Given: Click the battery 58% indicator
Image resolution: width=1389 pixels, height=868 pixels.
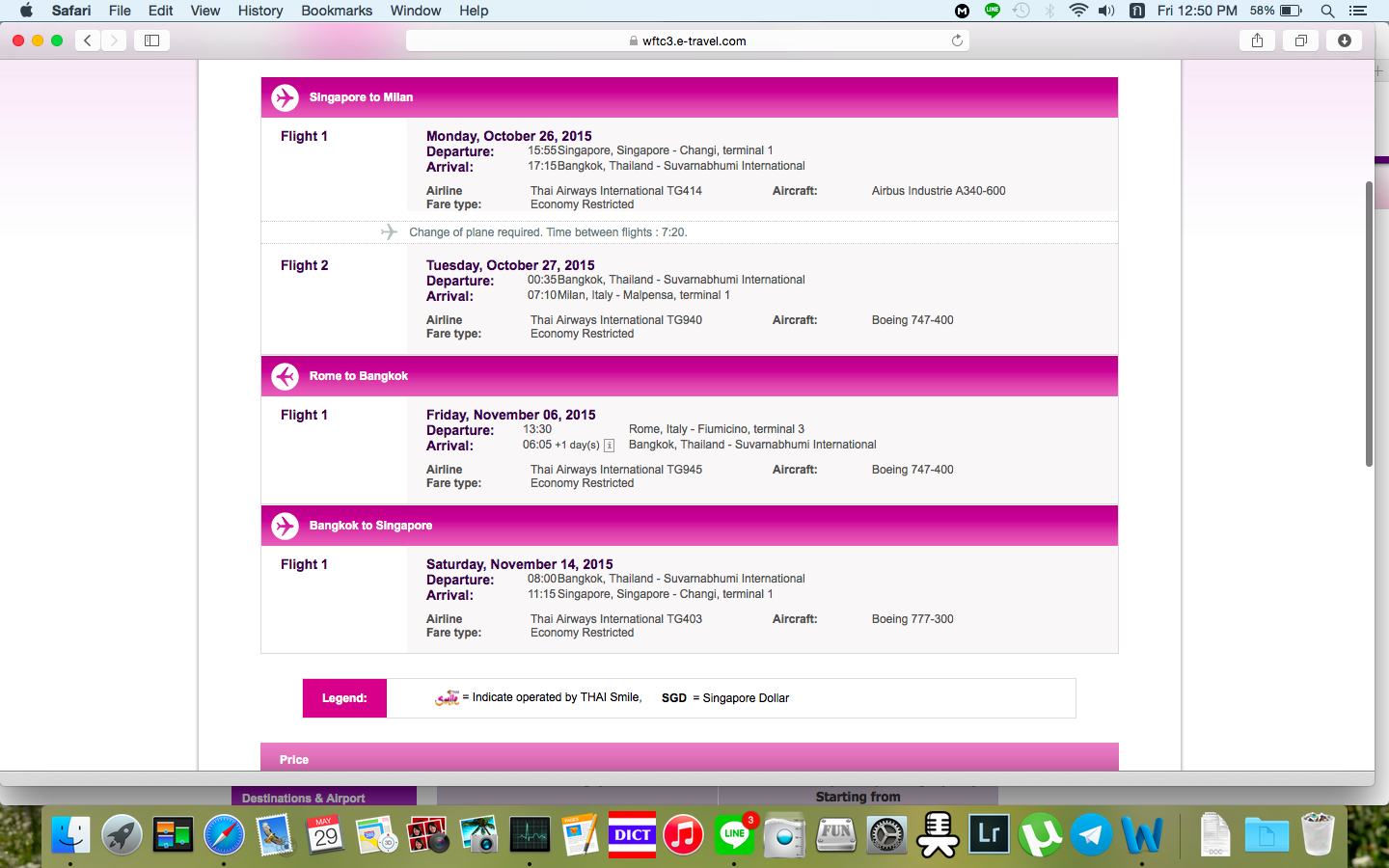Looking at the screenshot, I should tap(1276, 11).
